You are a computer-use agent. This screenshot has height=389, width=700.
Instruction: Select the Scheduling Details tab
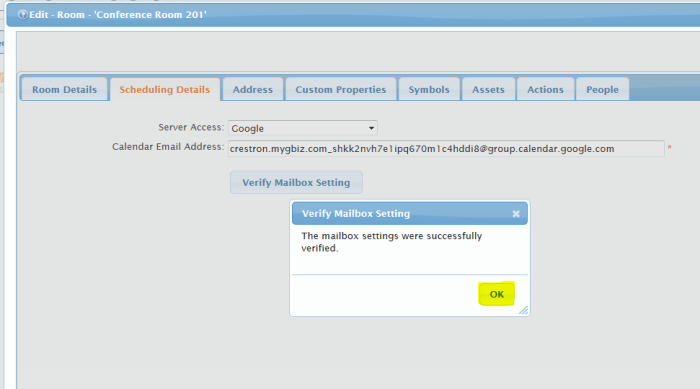point(165,89)
